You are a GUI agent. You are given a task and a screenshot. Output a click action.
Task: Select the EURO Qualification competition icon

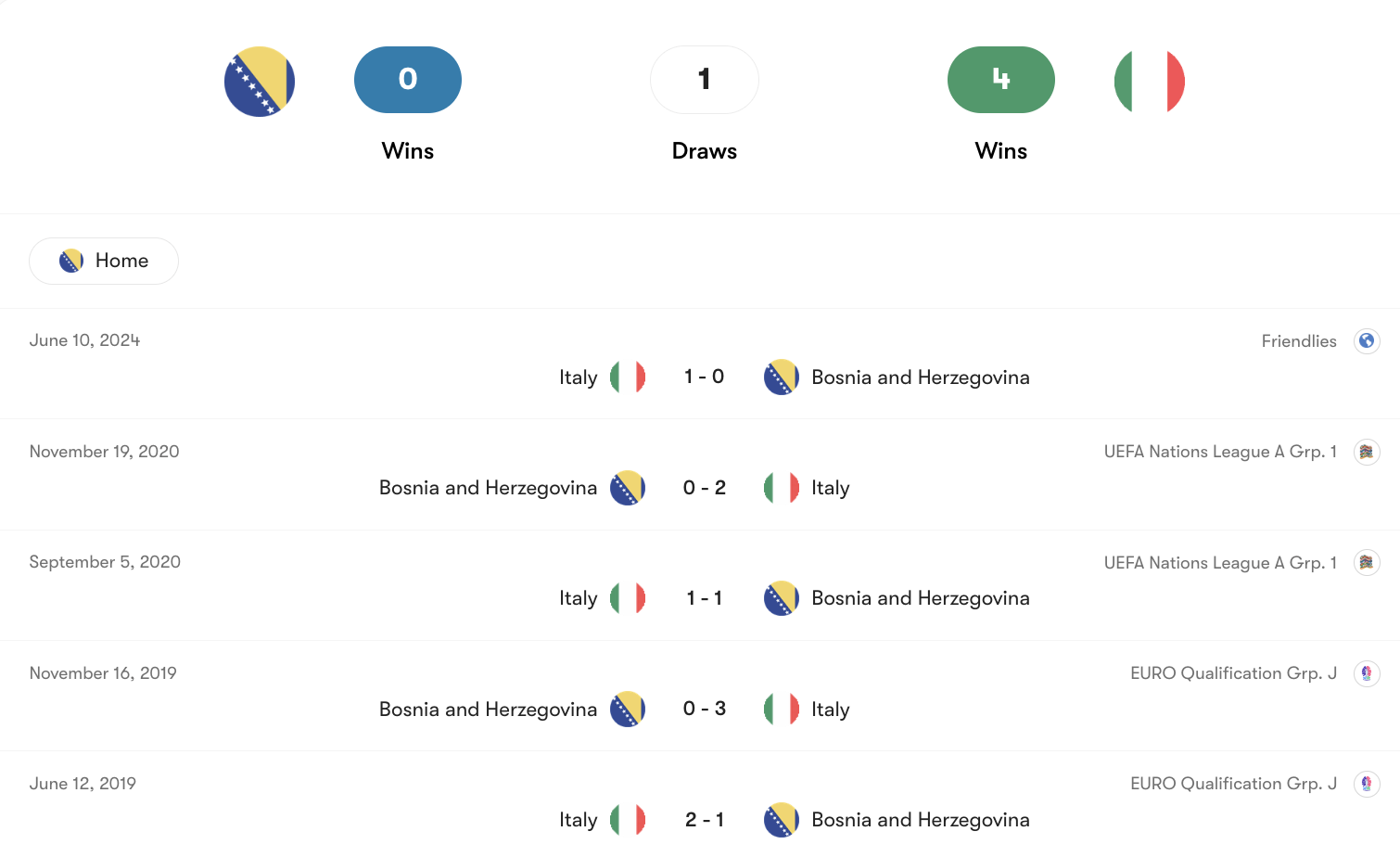click(1367, 673)
